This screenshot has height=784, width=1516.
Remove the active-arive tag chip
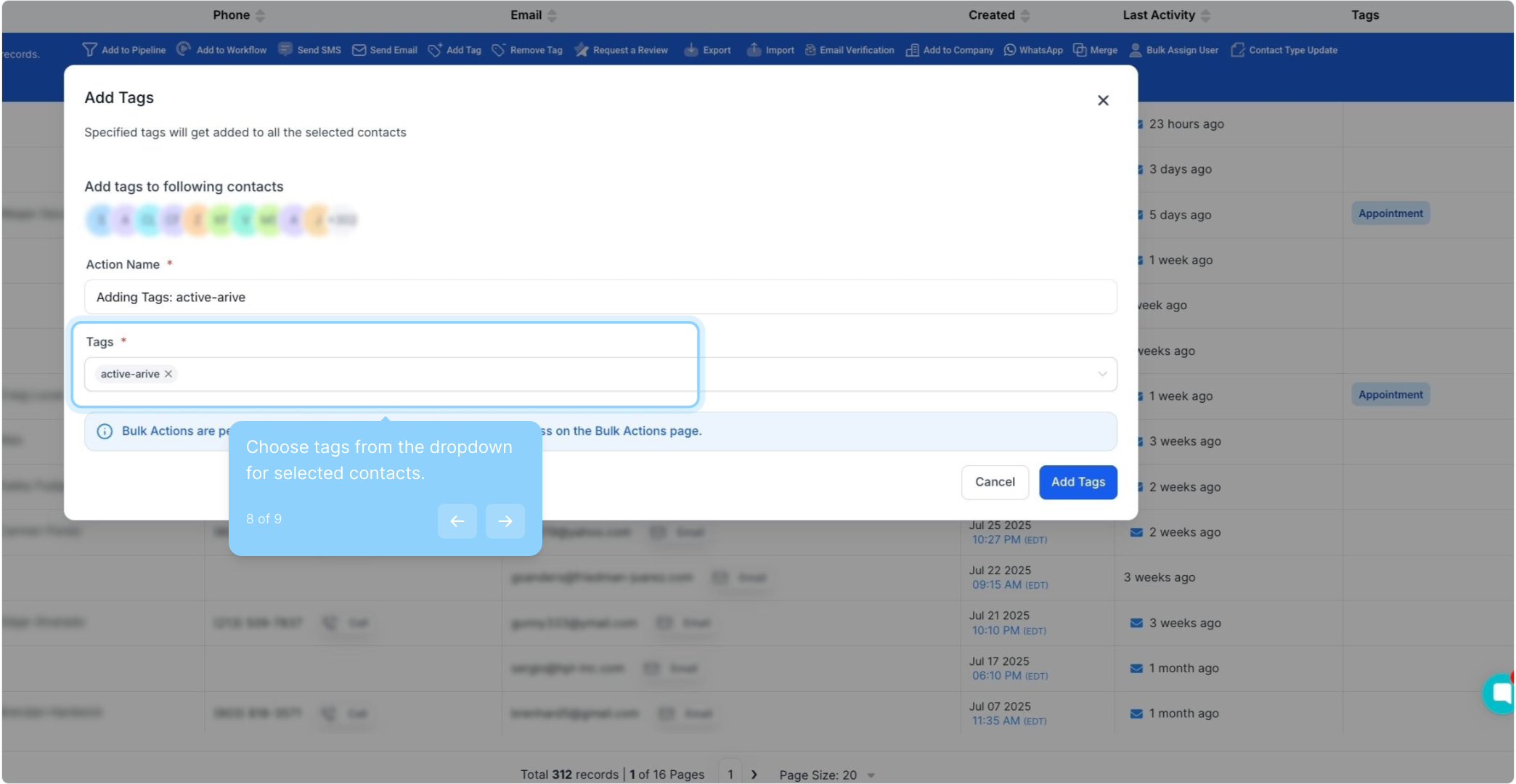pyautogui.click(x=168, y=374)
